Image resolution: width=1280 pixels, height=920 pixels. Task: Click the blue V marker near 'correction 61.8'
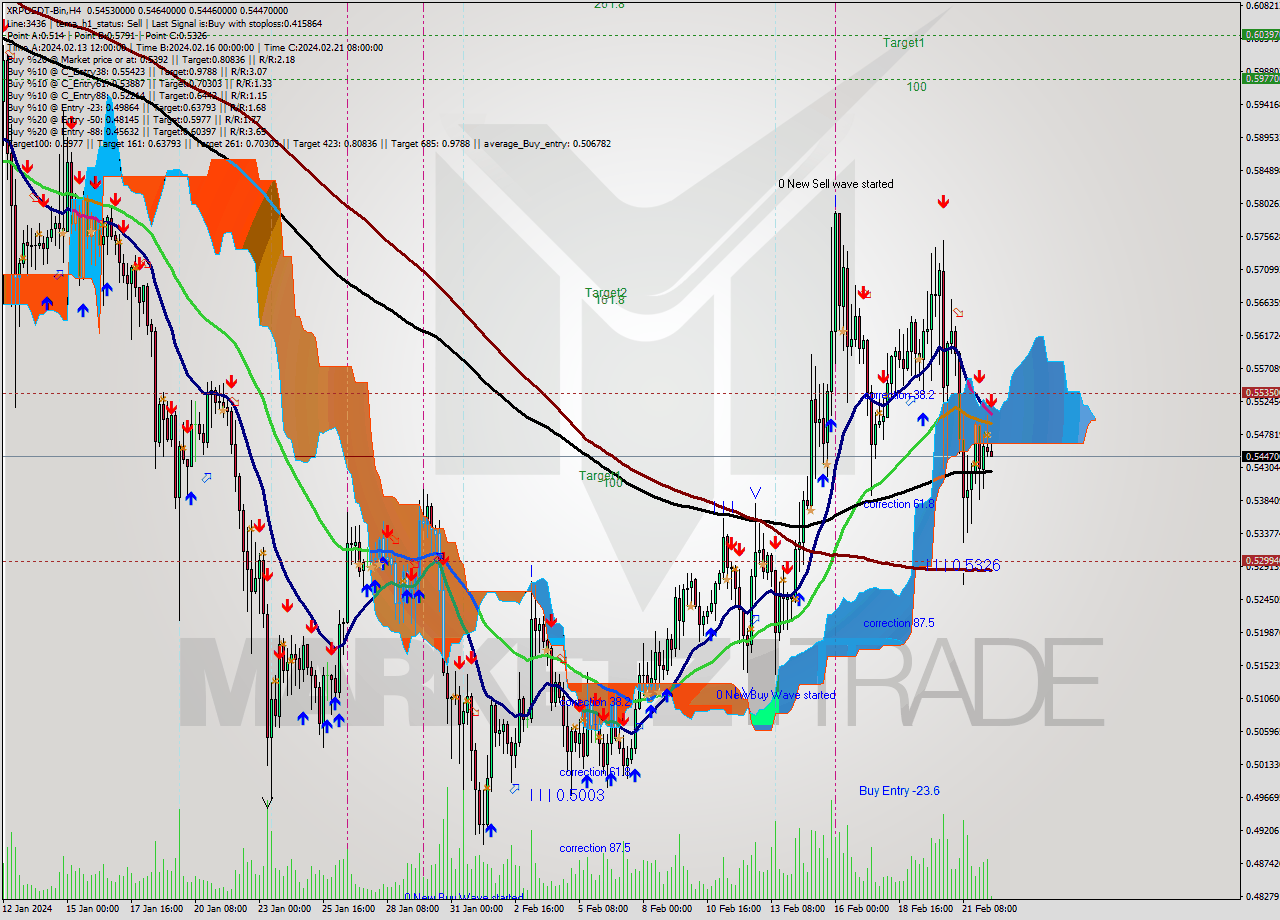point(756,492)
